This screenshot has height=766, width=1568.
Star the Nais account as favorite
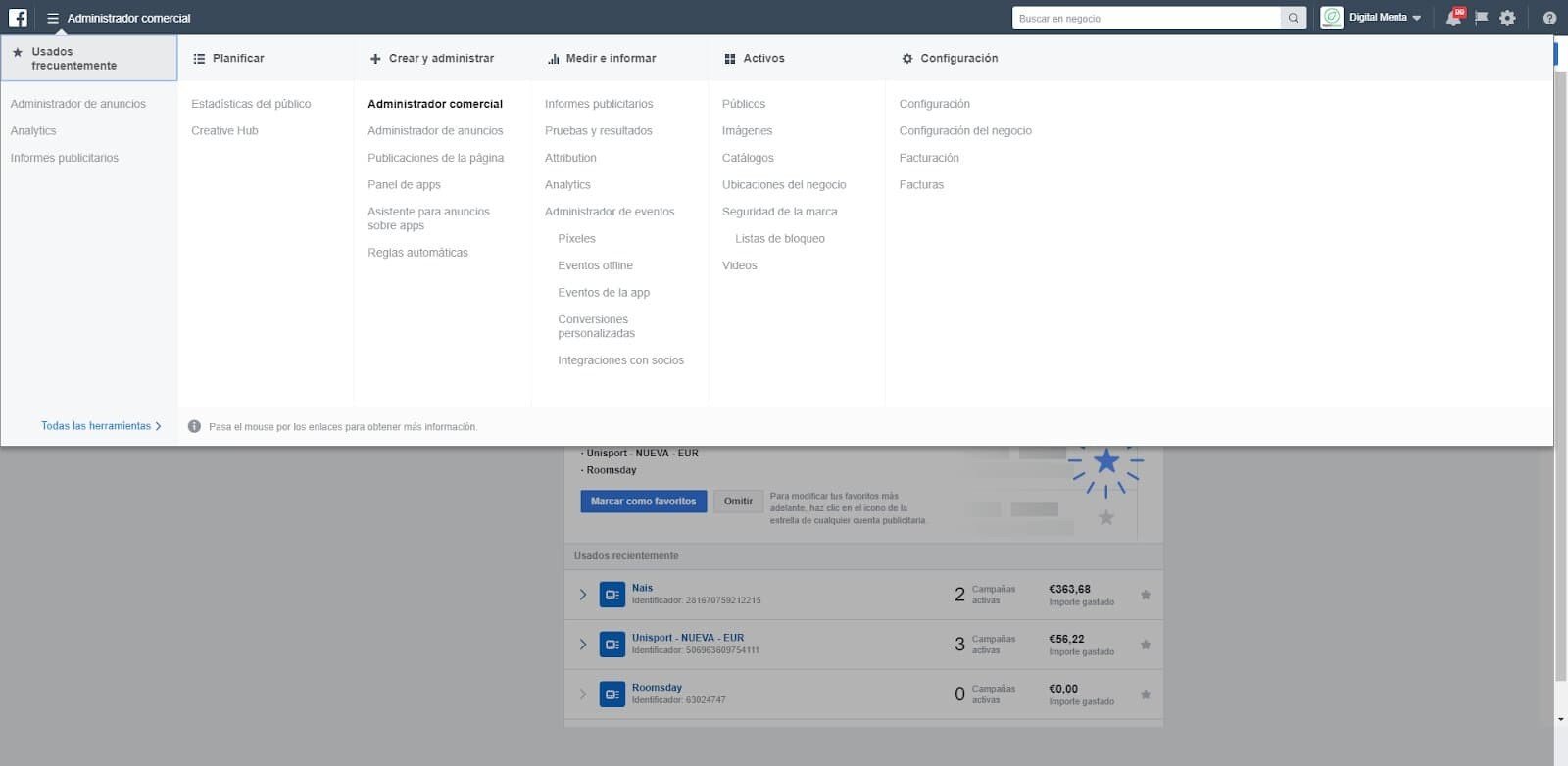tap(1146, 595)
